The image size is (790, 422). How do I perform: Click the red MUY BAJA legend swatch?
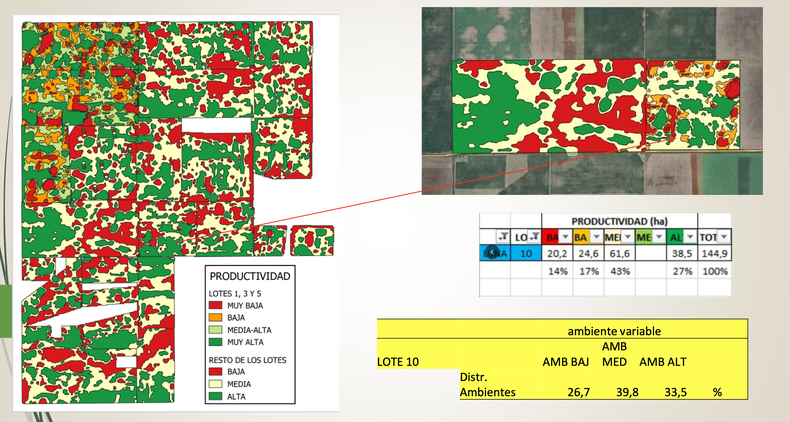[215, 306]
